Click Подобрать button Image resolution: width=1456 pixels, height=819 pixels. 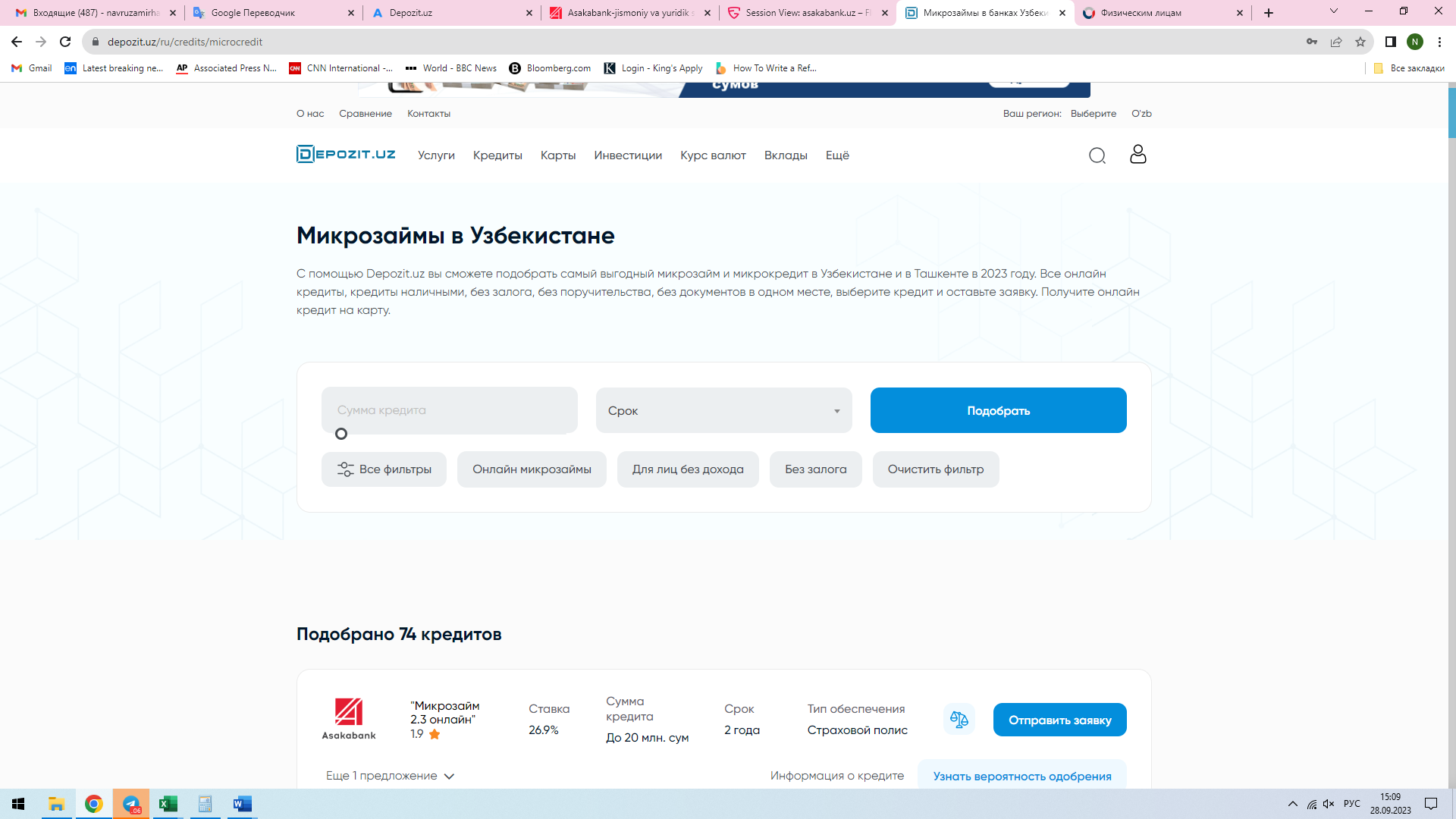[998, 410]
